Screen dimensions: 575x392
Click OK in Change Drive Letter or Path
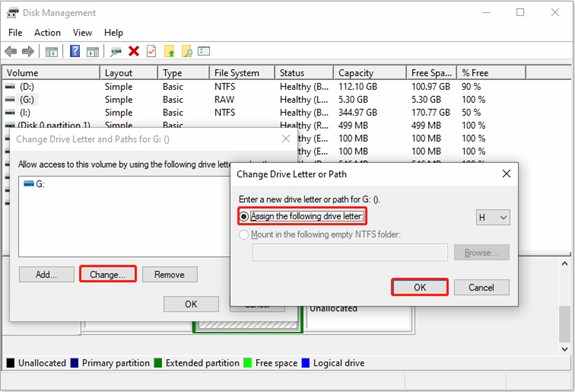(x=420, y=287)
